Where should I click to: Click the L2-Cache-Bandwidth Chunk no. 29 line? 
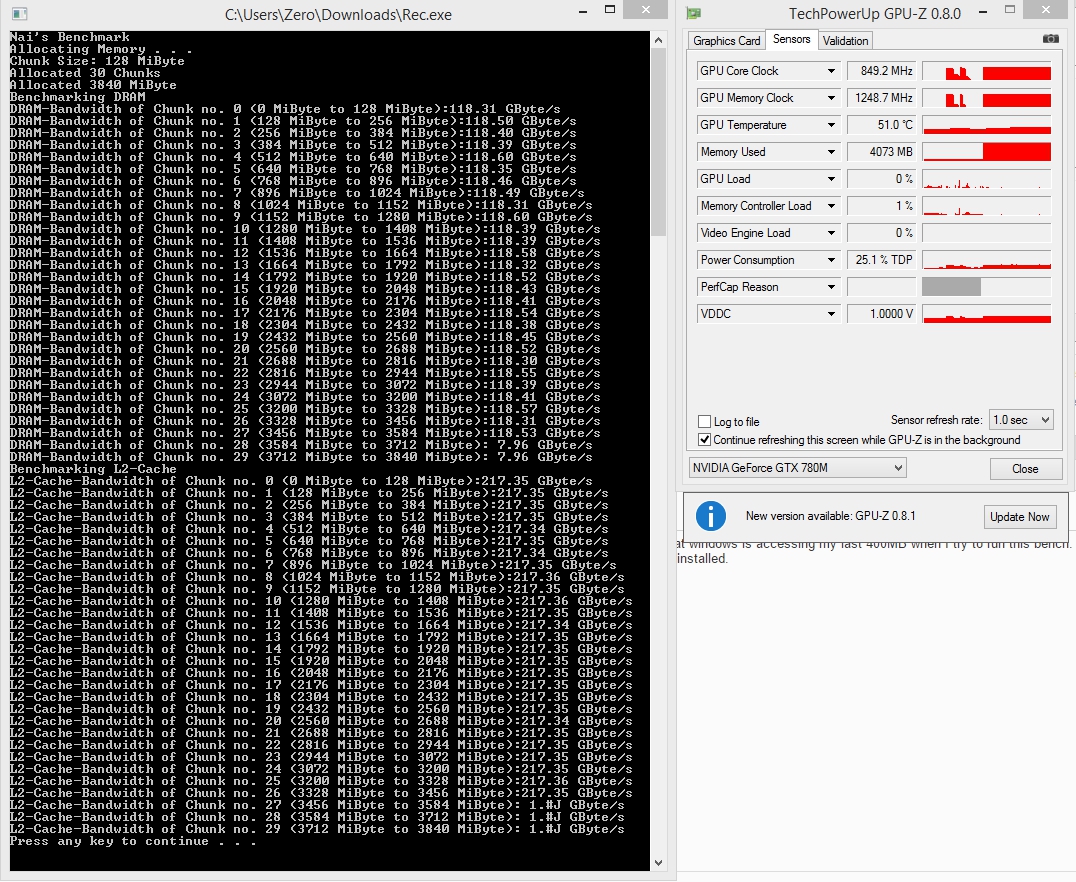coord(316,829)
